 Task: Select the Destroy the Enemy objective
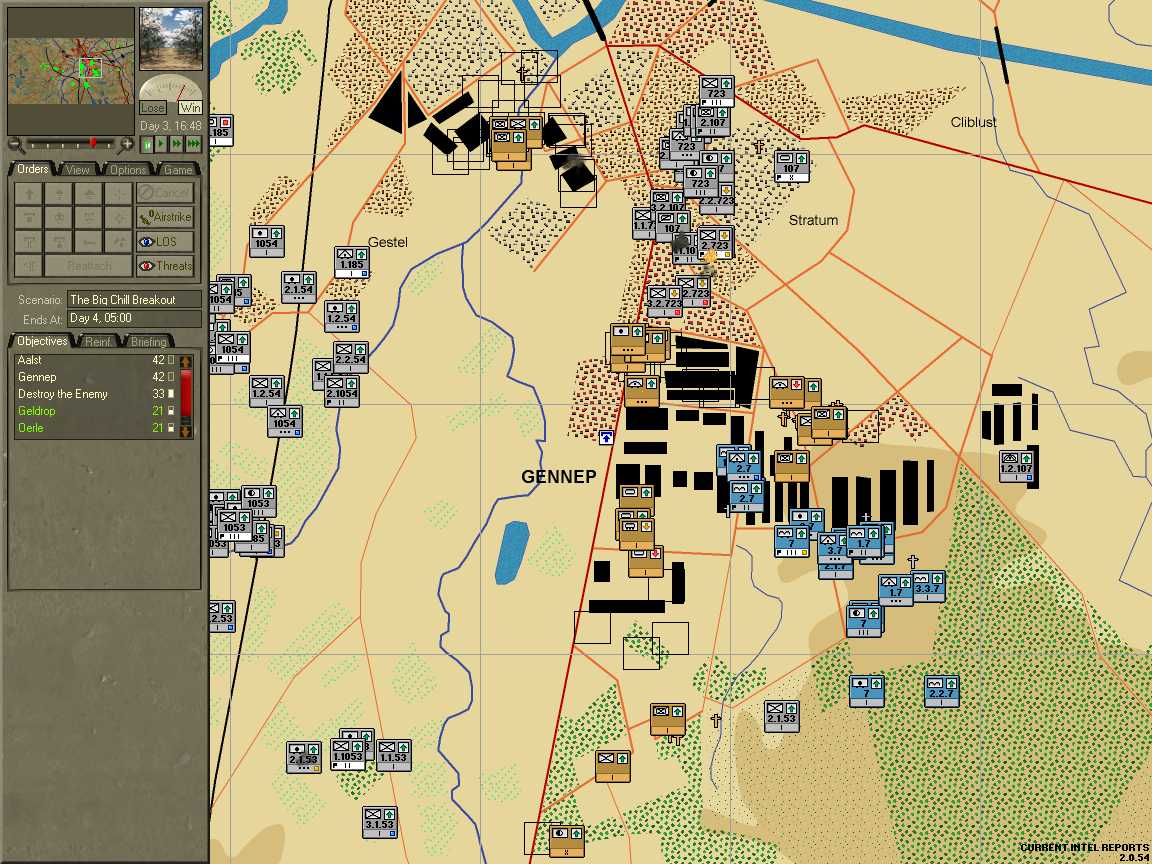pyautogui.click(x=96, y=394)
